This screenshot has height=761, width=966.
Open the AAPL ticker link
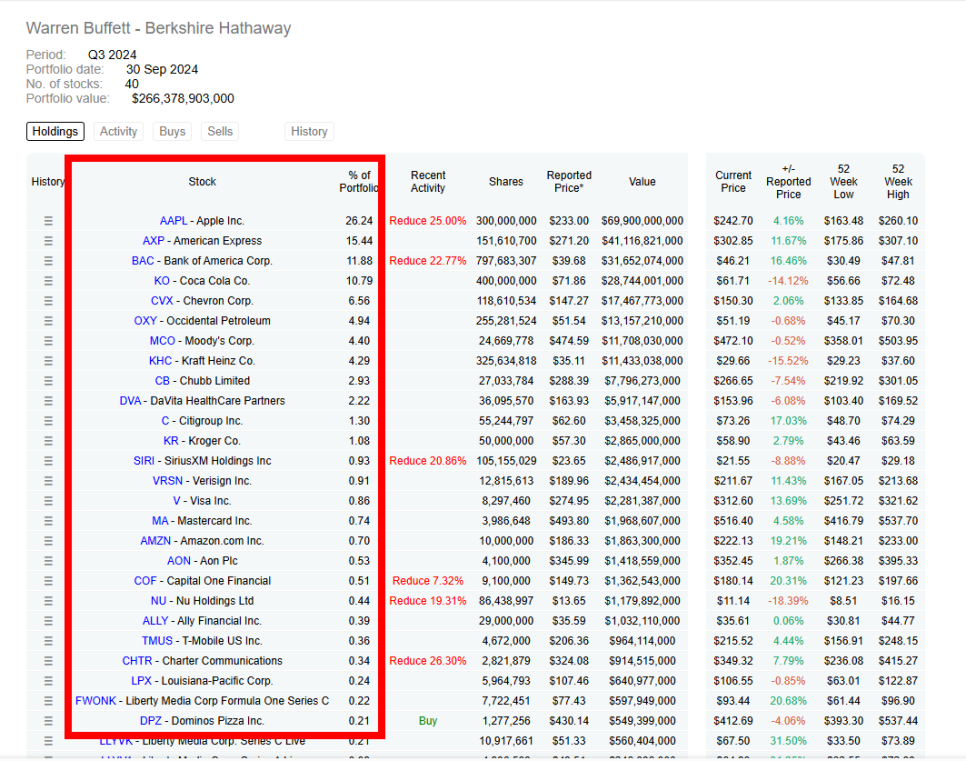173,221
